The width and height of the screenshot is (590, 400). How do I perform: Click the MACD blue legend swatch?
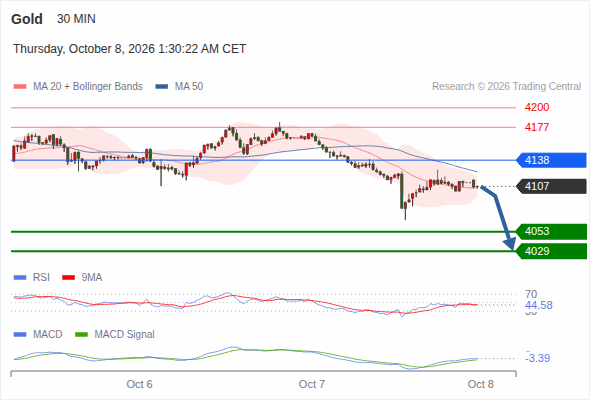click(x=20, y=335)
